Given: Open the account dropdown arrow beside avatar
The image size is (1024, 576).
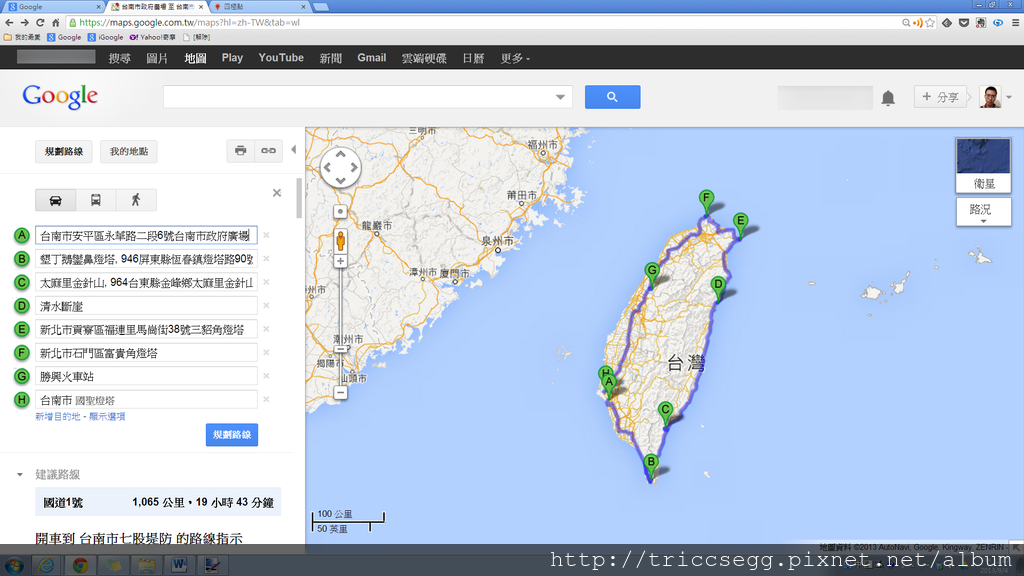Looking at the screenshot, I should (1009, 97).
